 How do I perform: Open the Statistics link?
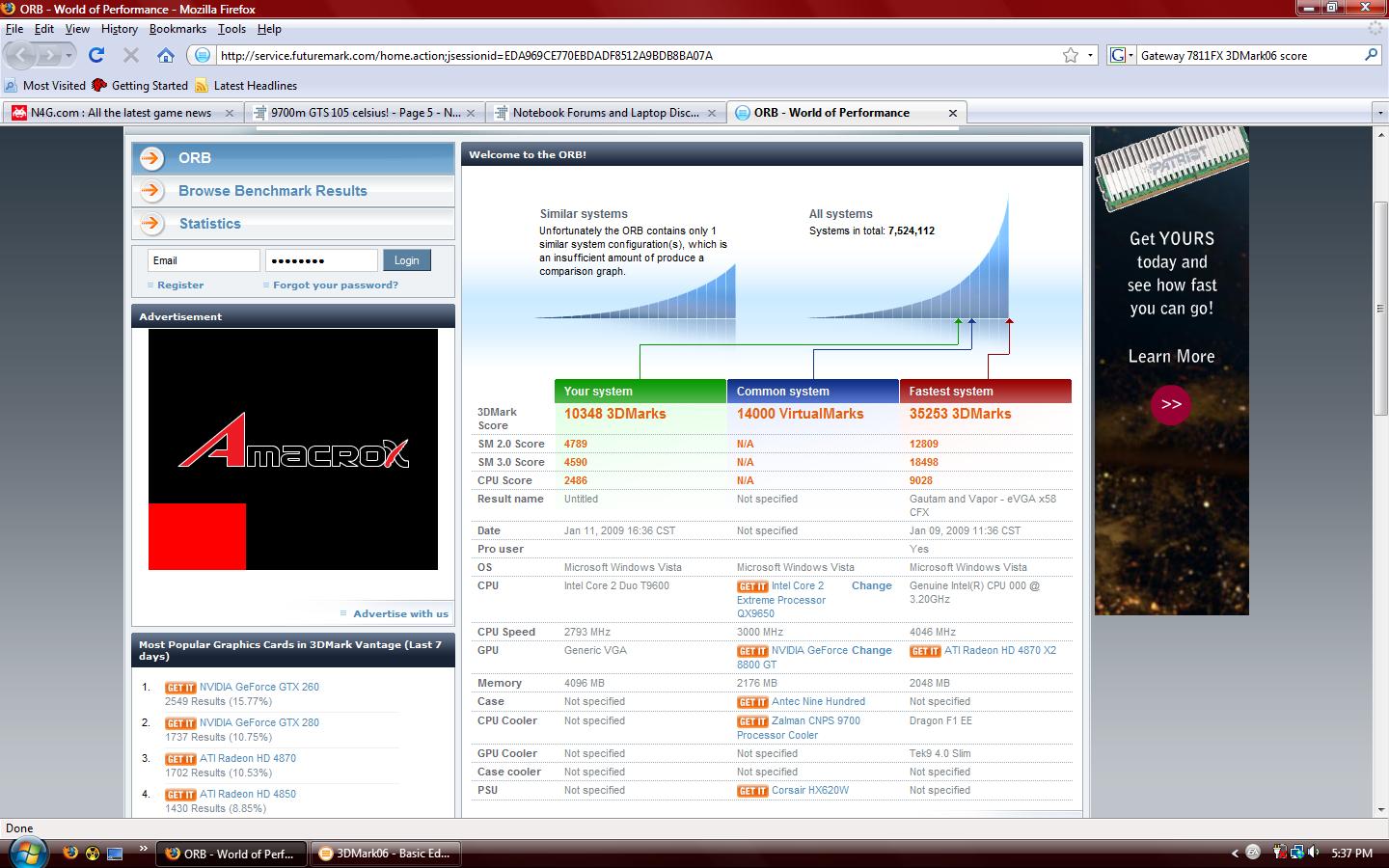(x=210, y=224)
